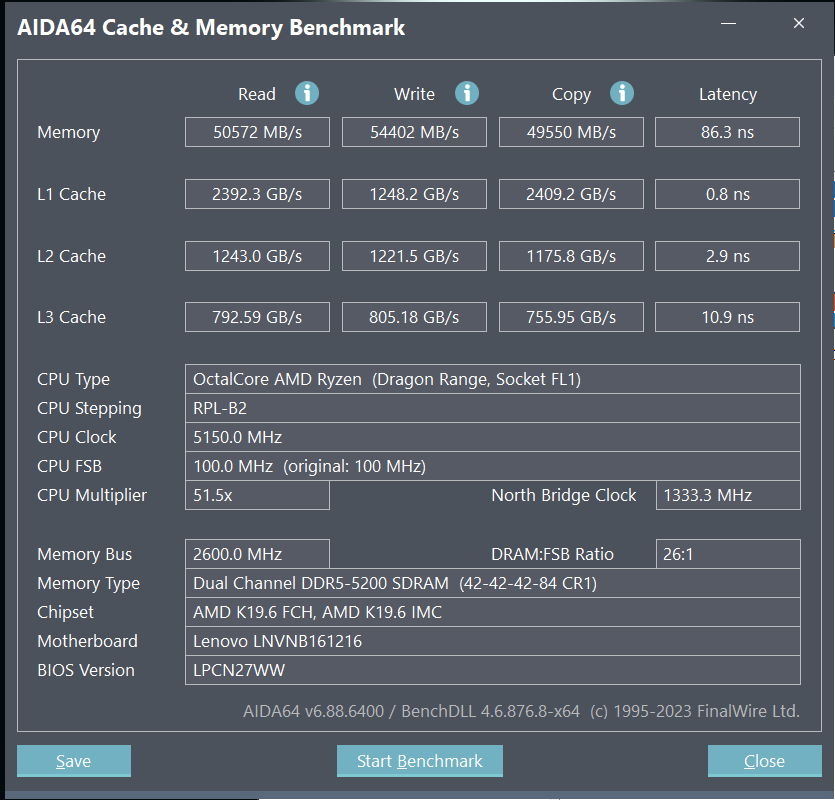The width and height of the screenshot is (835, 800).
Task: Click the L3 Cache row label
Action: pyautogui.click(x=71, y=317)
